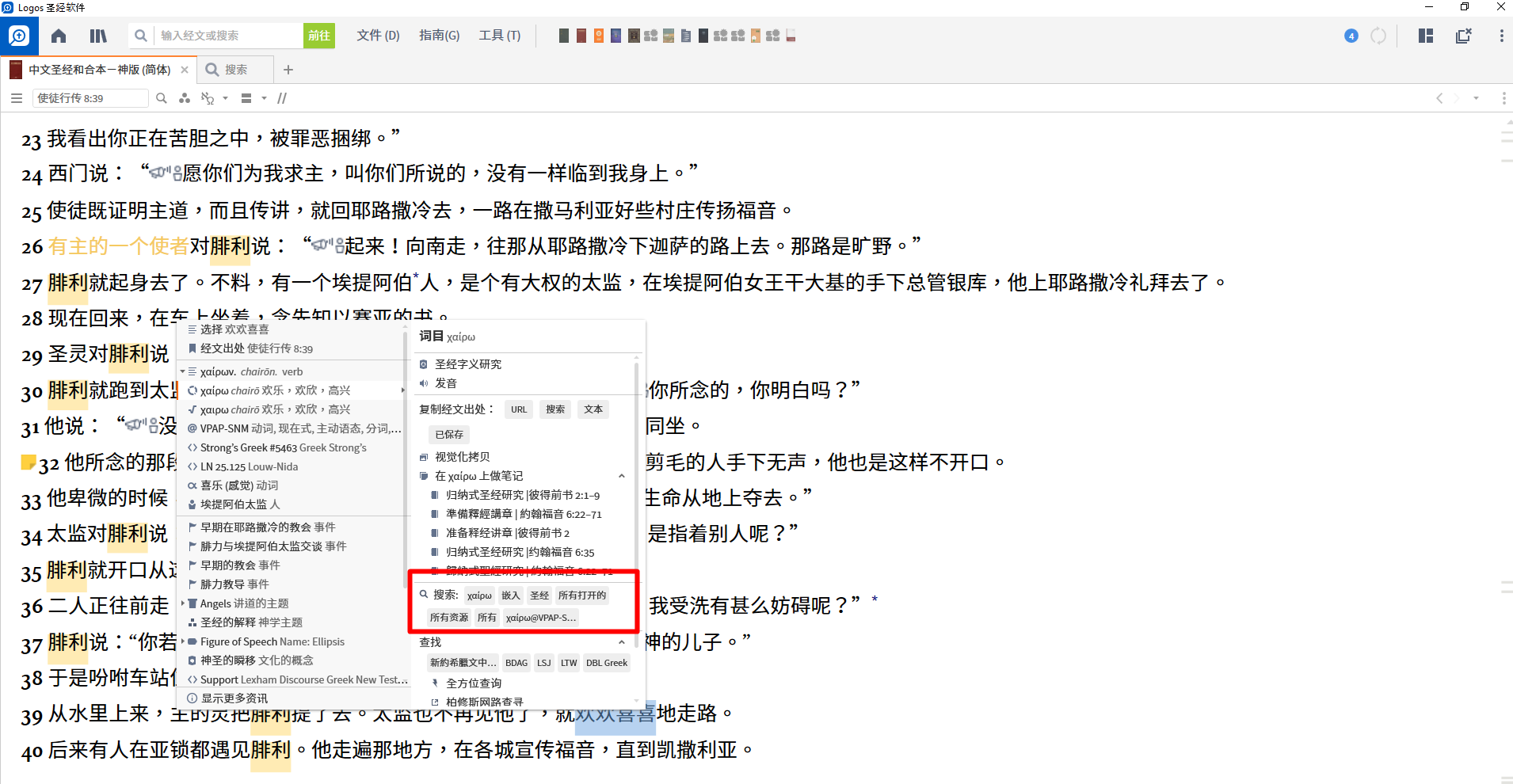Click the sync status circle icon
Viewport: 1513px width, 784px height.
tap(1378, 36)
